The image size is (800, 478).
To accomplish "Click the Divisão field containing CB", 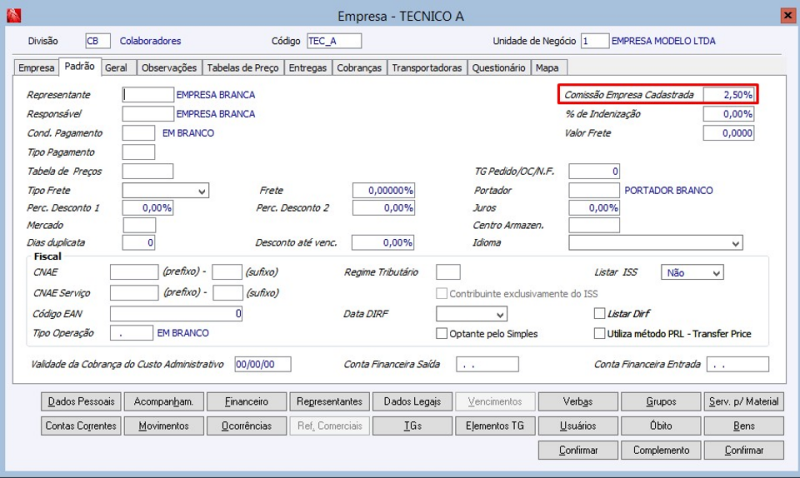I will tap(98, 41).
